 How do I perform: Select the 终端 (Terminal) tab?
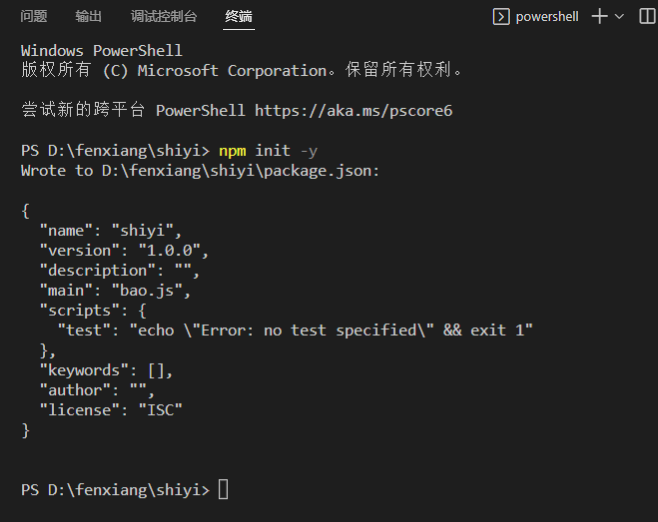pos(239,17)
